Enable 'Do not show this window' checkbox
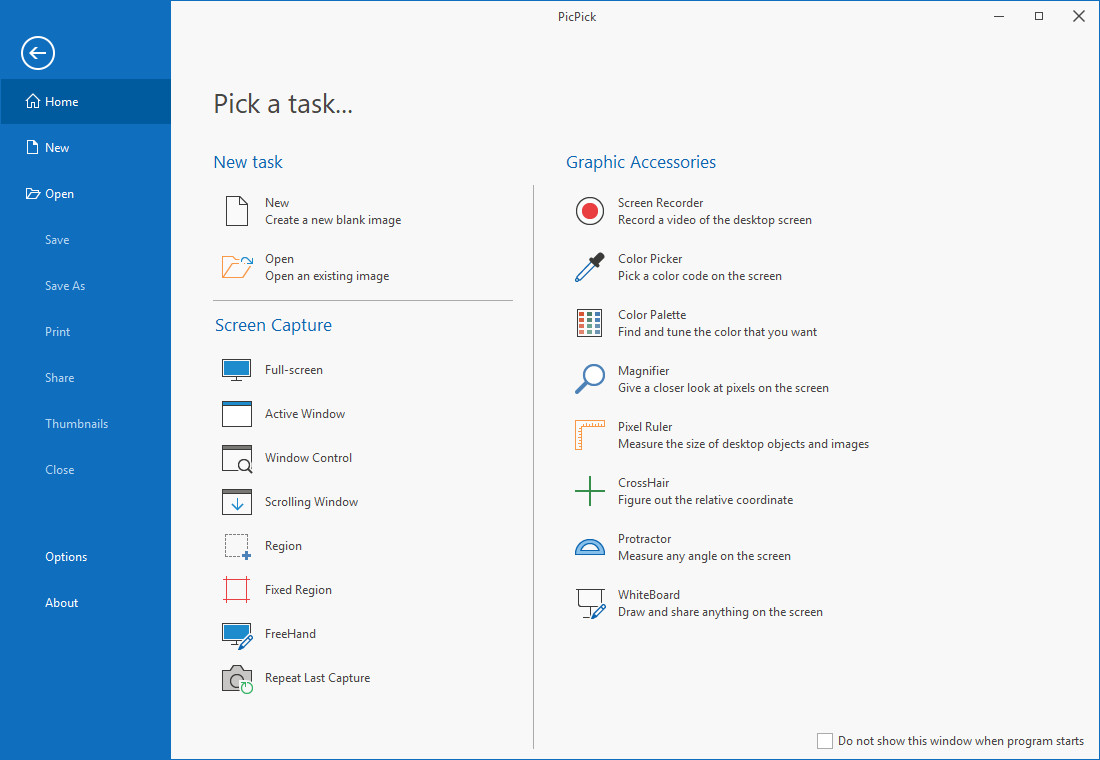Screen dimensions: 1100x760 tap(825, 741)
